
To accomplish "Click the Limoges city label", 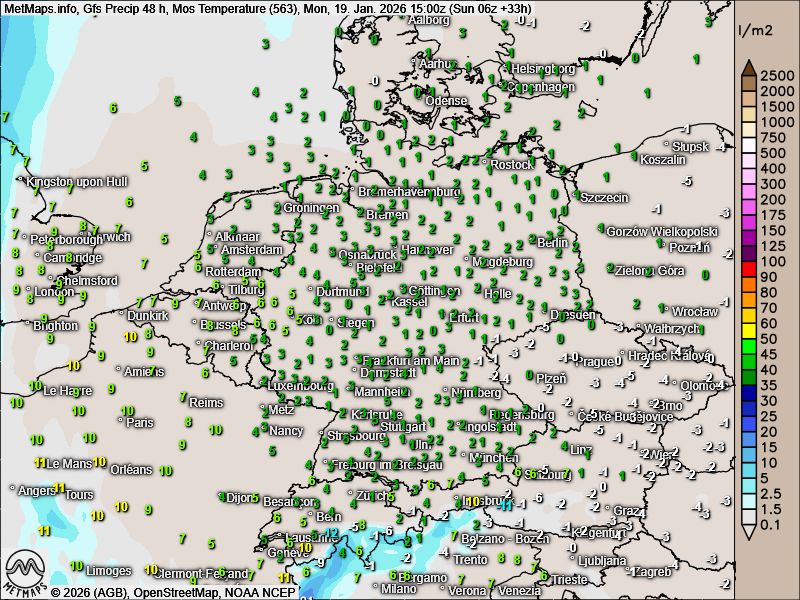I will point(108,571).
